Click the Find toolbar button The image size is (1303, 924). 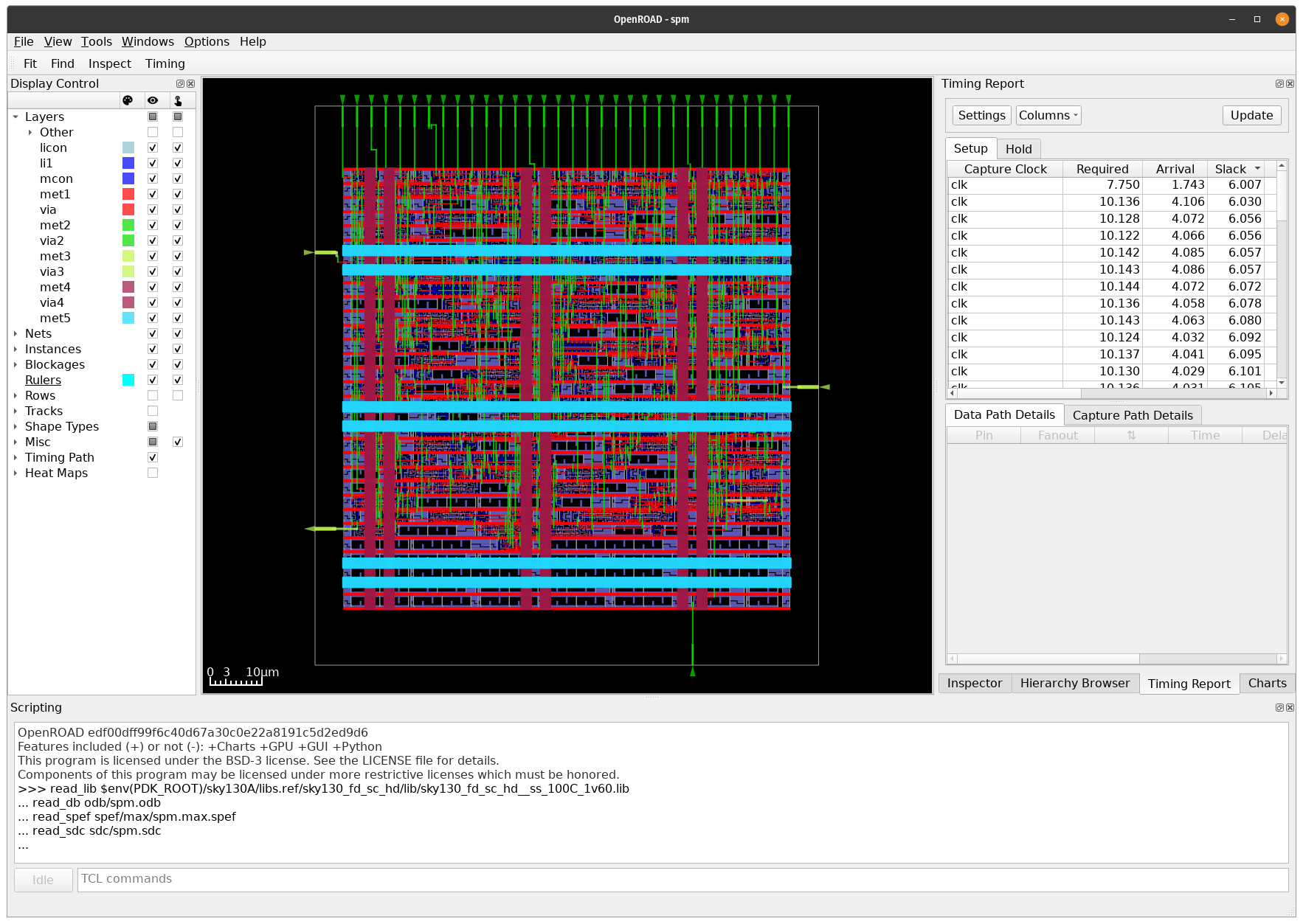point(63,63)
